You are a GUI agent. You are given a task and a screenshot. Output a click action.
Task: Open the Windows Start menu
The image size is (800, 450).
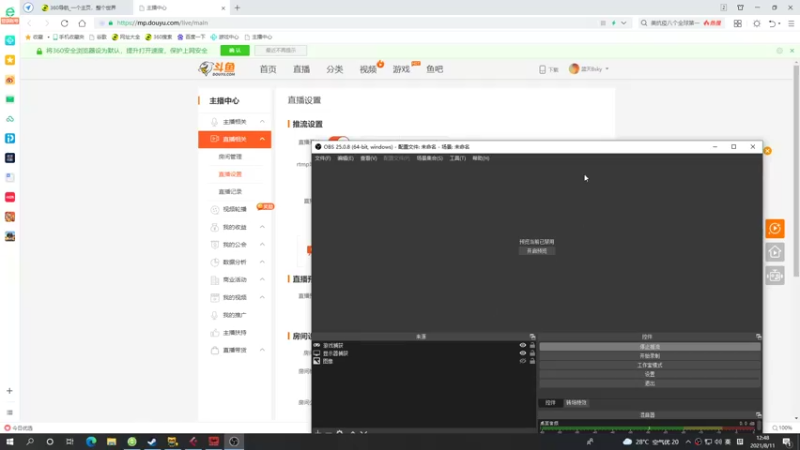[x=10, y=441]
